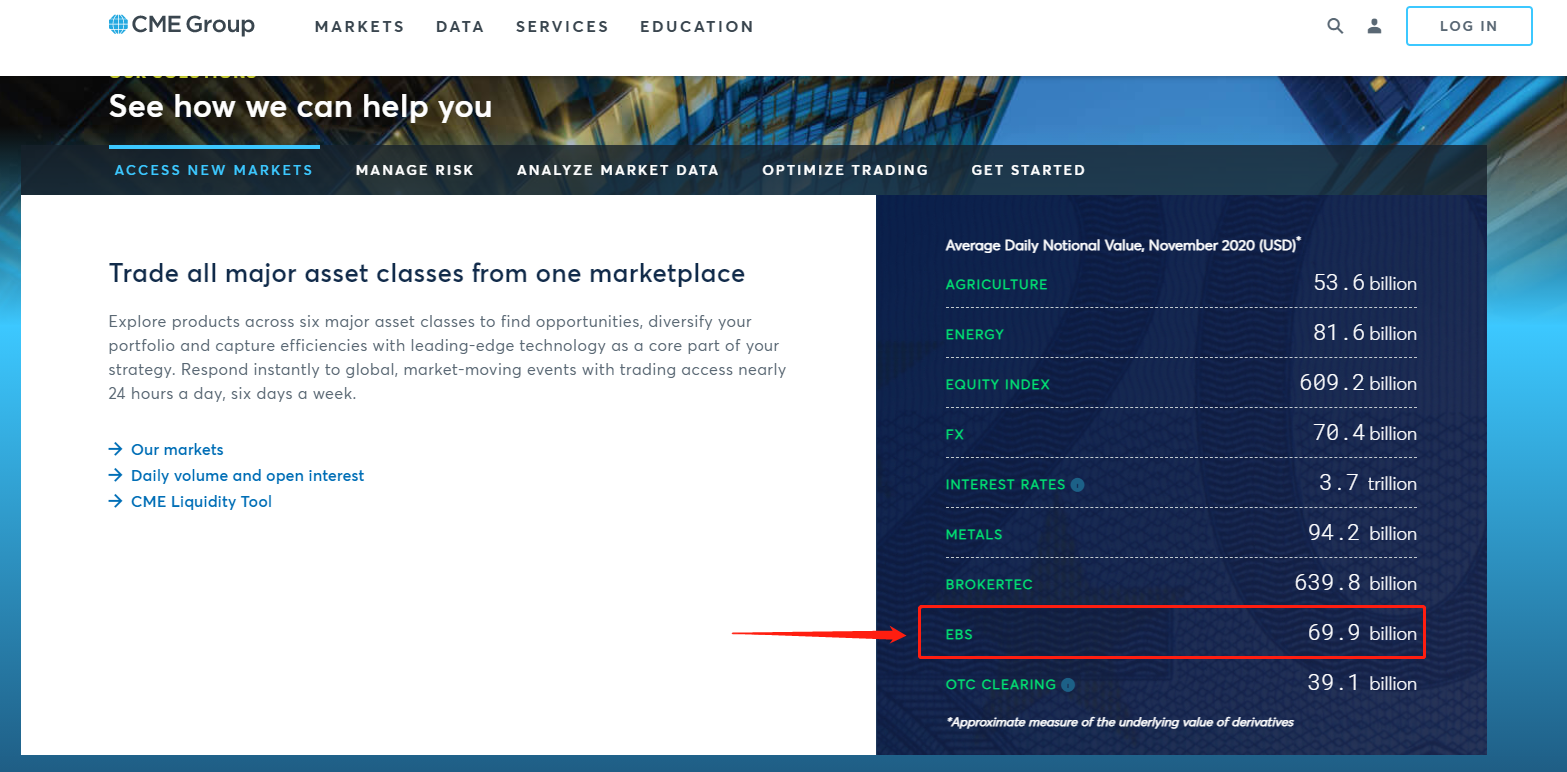Open Daily volume and open interest link

click(x=247, y=476)
